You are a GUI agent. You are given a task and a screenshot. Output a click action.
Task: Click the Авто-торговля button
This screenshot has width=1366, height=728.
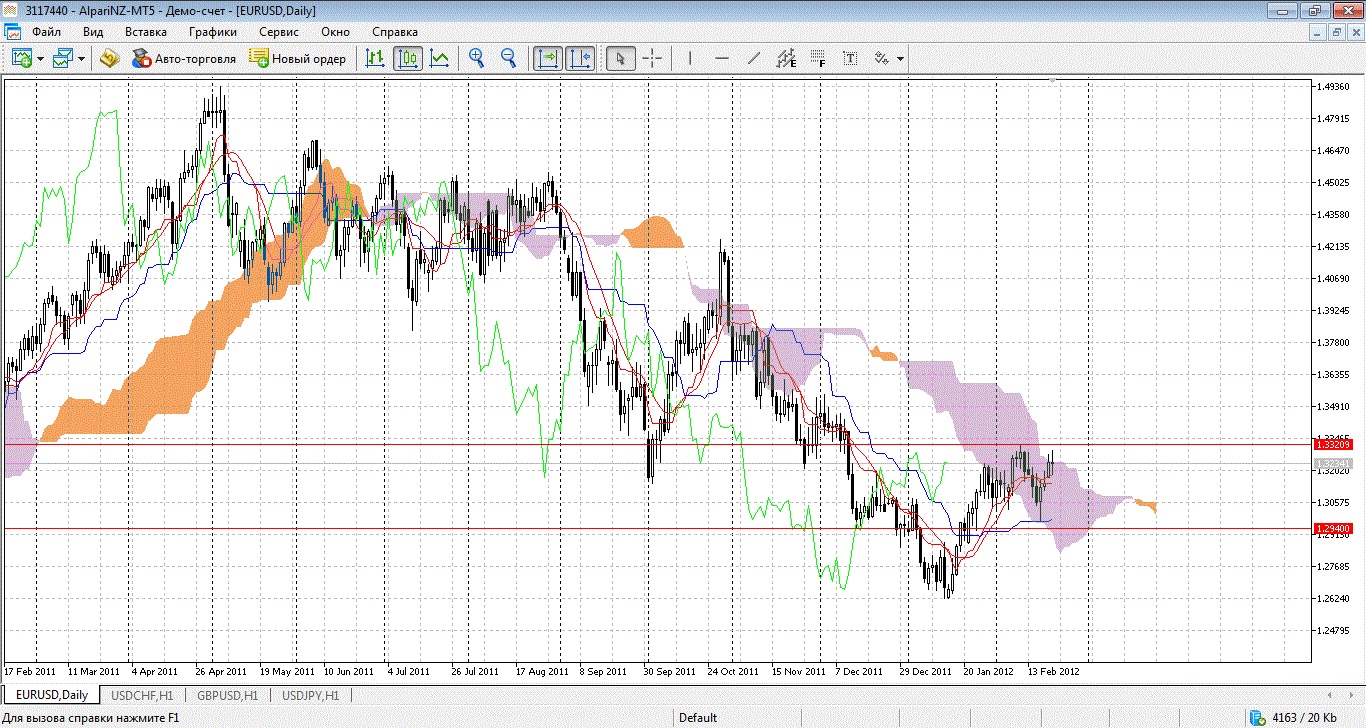184,58
